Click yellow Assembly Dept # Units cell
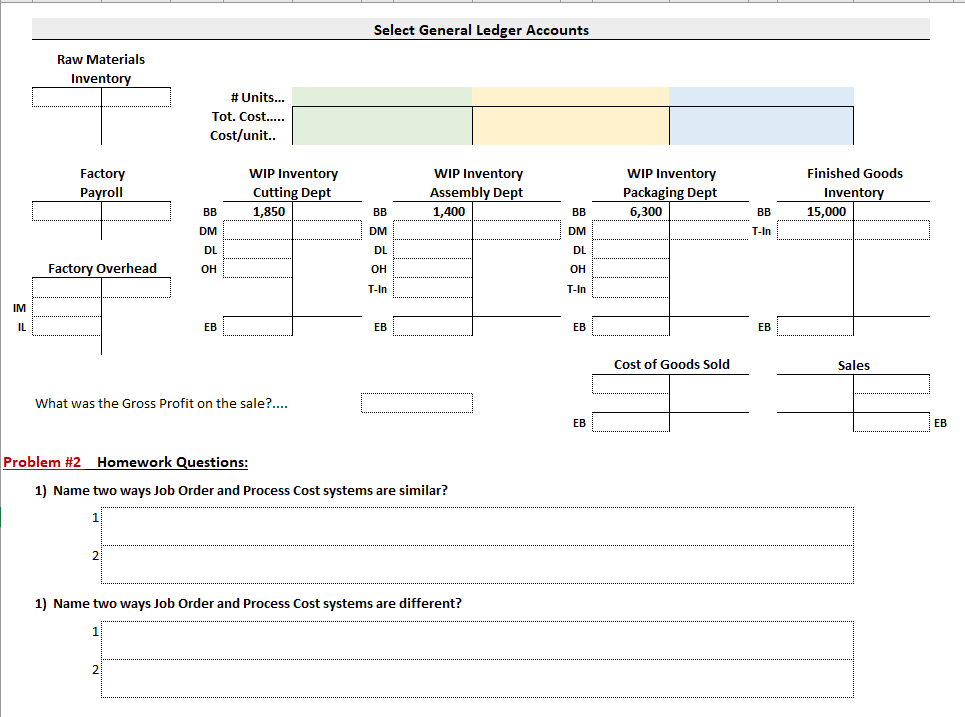 pos(571,97)
